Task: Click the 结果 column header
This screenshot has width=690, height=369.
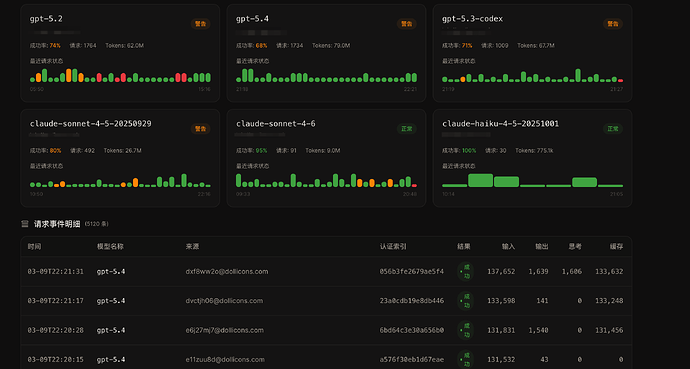Action: tap(464, 247)
